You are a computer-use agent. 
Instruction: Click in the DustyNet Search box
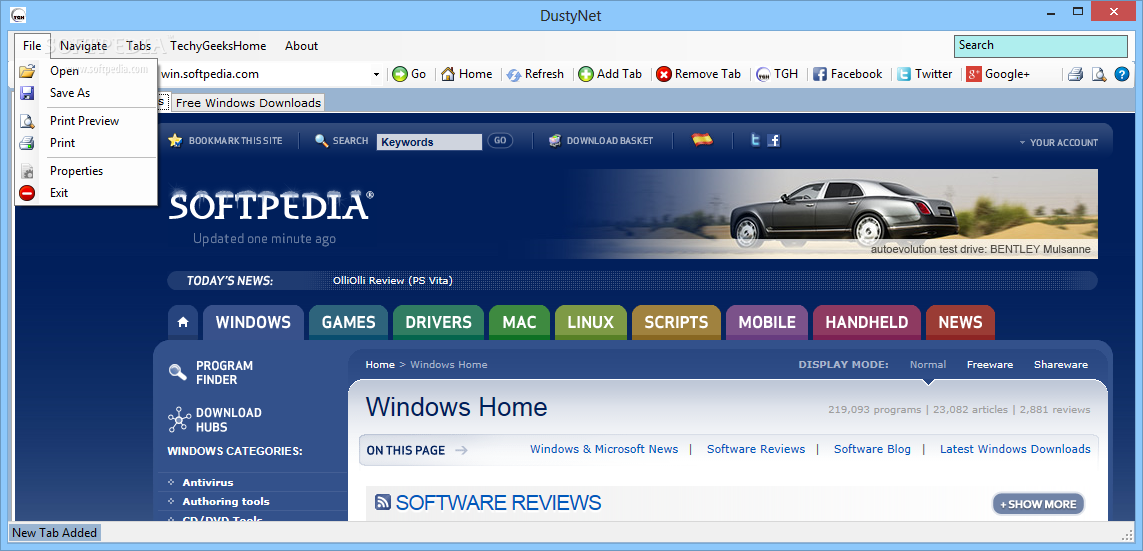(x=1041, y=46)
